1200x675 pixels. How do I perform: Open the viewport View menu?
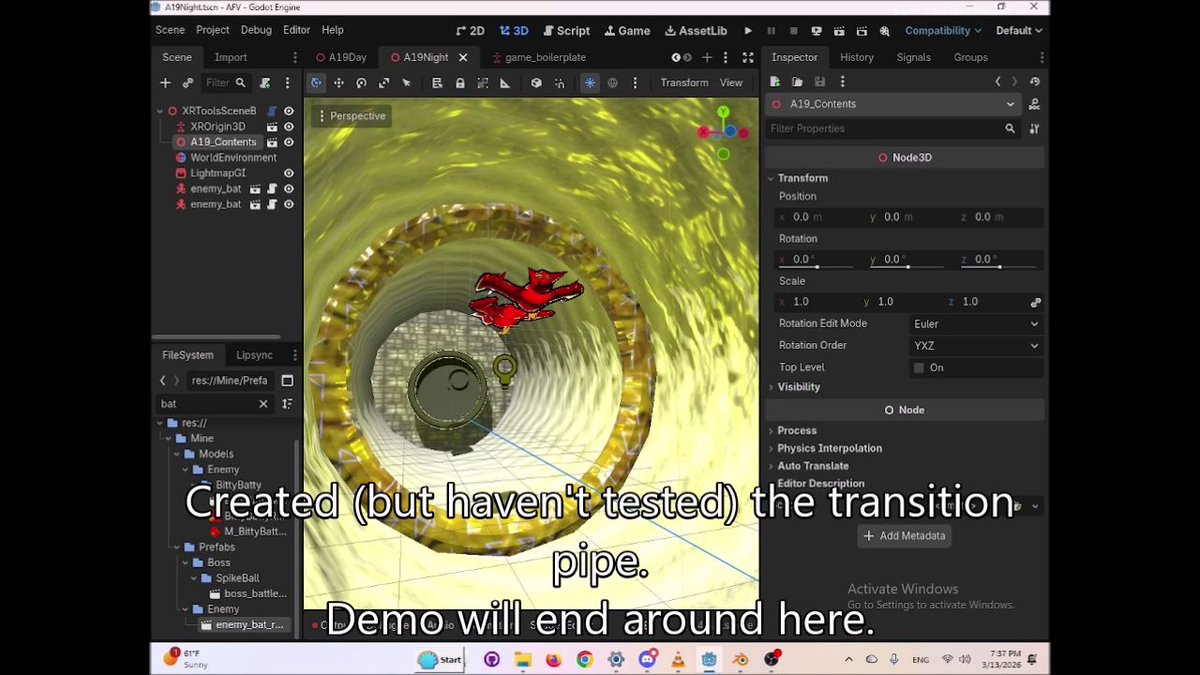click(x=731, y=83)
